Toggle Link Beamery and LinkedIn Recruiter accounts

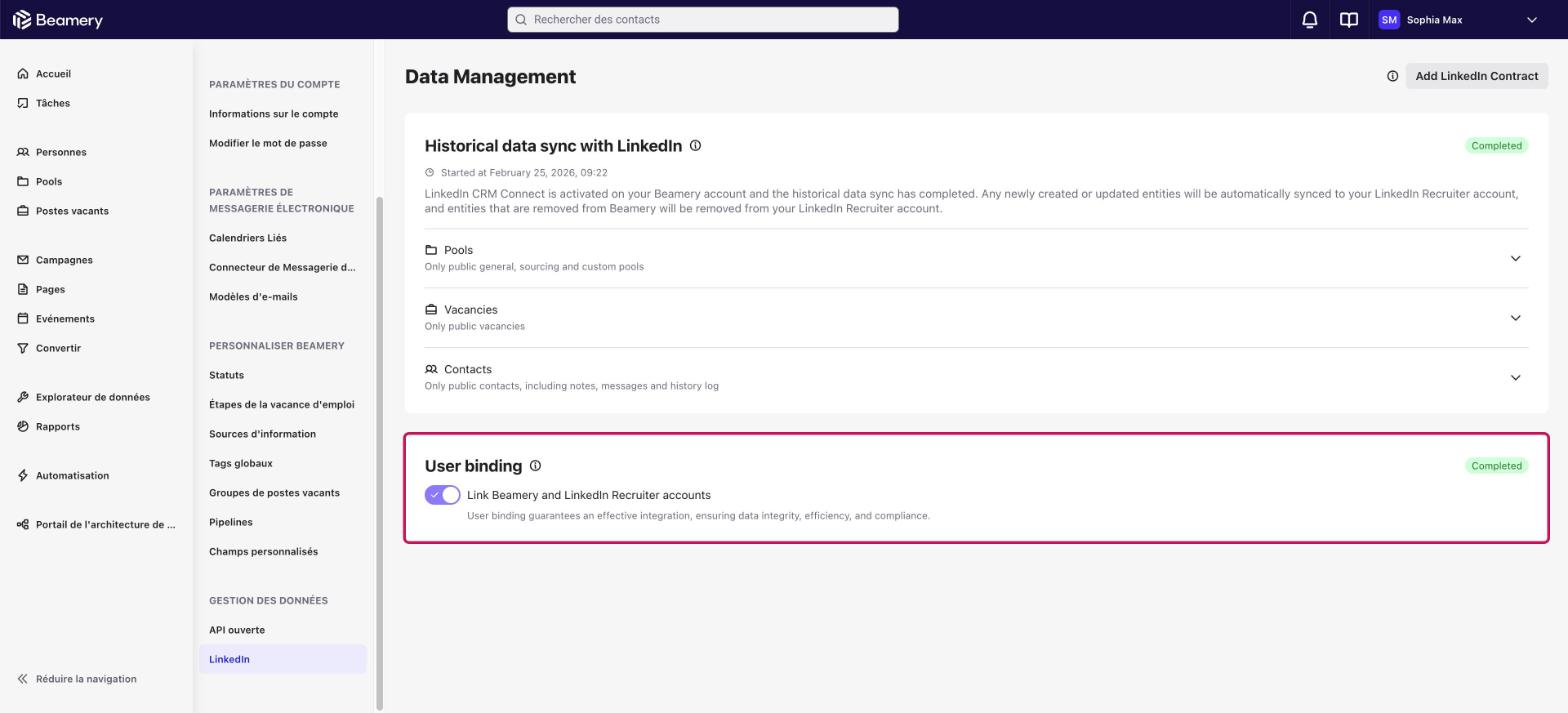[442, 495]
